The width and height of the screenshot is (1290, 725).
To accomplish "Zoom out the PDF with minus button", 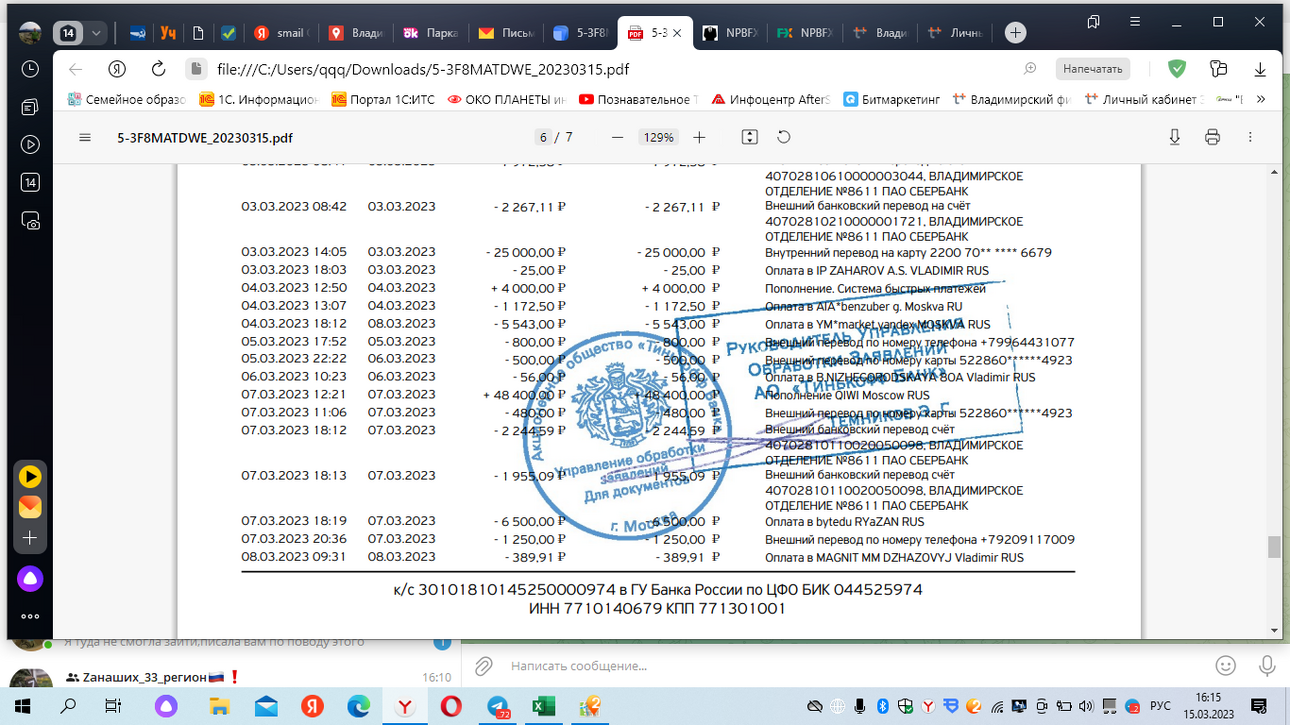I will point(617,137).
